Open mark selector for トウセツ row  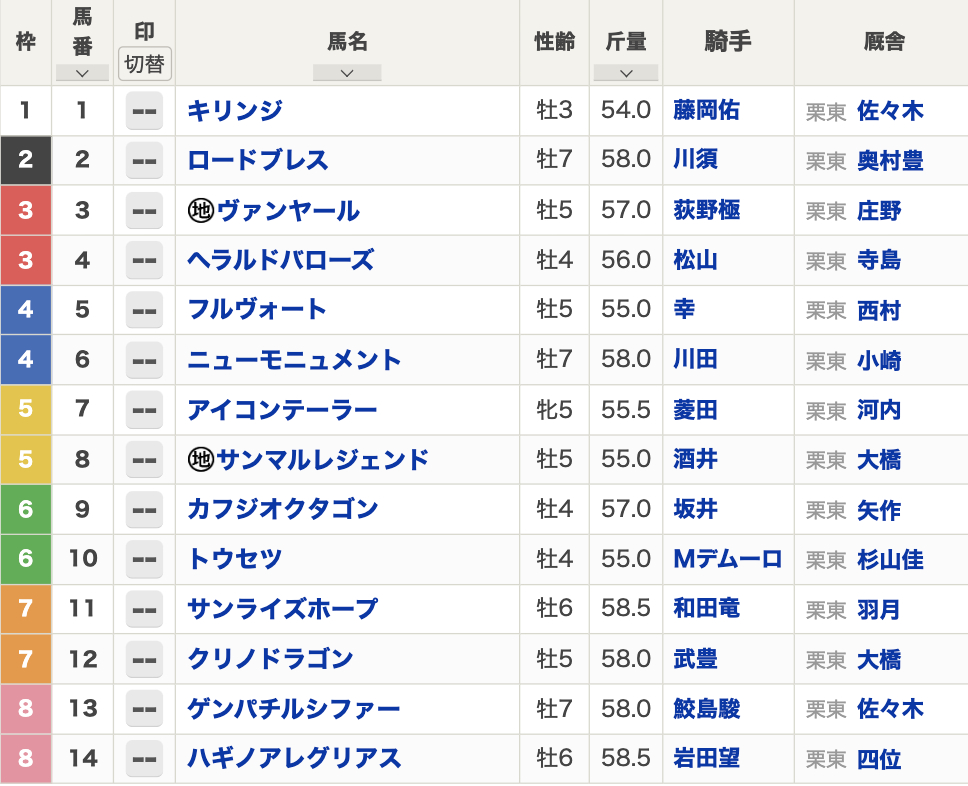(x=144, y=560)
